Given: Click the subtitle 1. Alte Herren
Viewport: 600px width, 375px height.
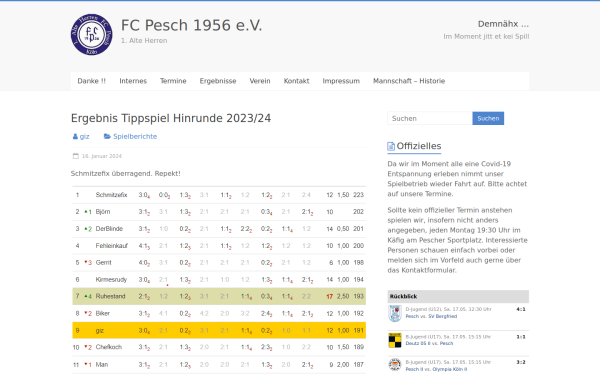Looking at the screenshot, I should [x=144, y=41].
